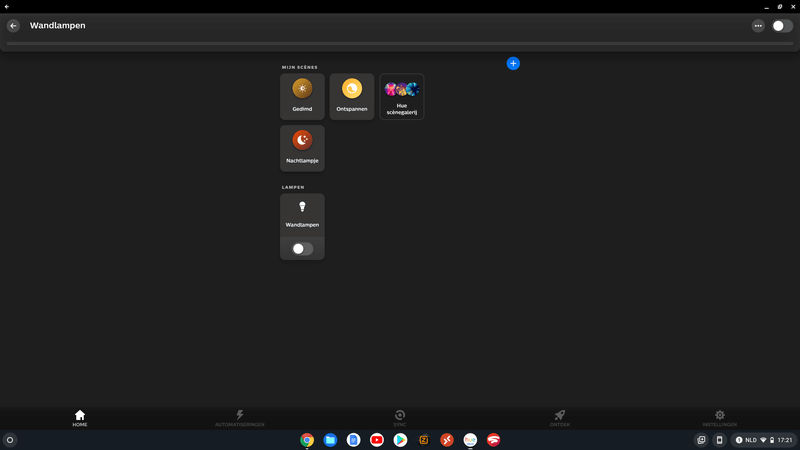Switch on the Wandlampen lamp toggle
Viewport: 800px width, 450px height.
302,249
